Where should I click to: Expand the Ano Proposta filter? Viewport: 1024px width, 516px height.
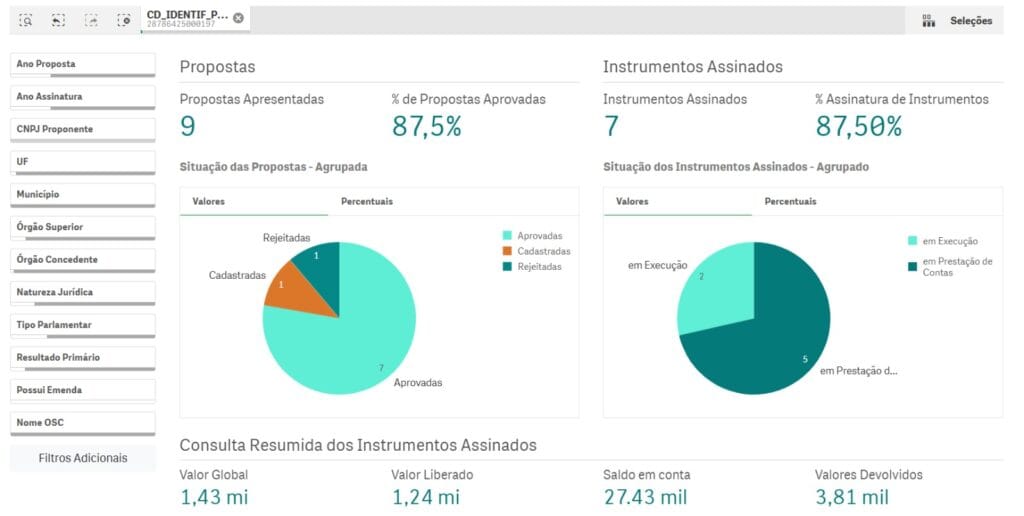[82, 65]
